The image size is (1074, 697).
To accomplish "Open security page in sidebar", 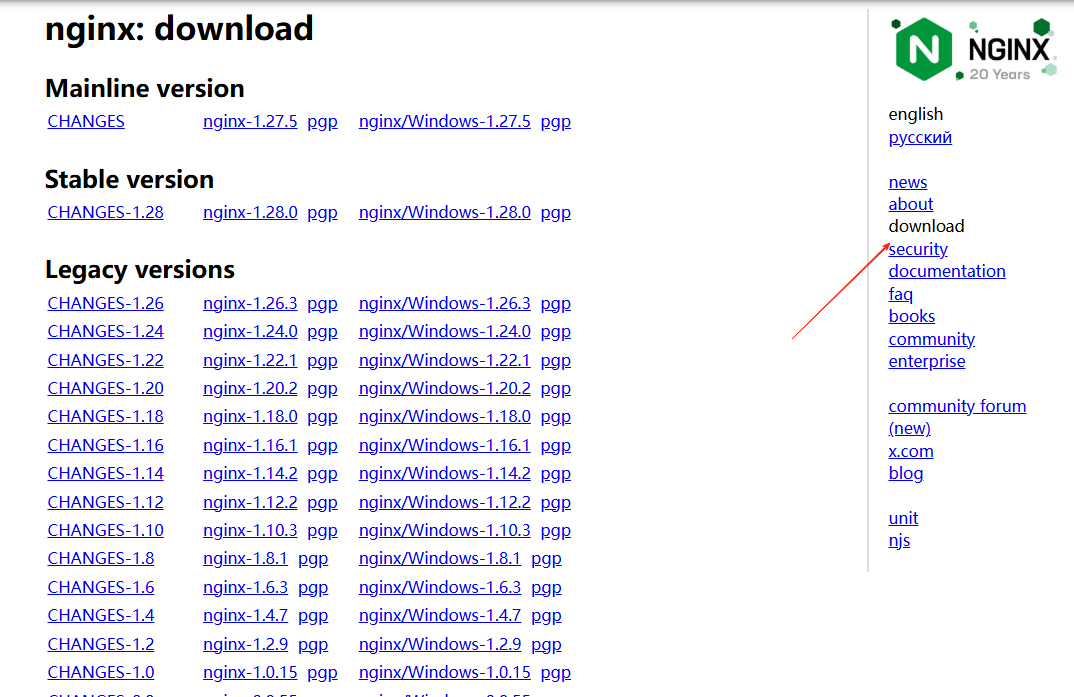I will pos(918,249).
